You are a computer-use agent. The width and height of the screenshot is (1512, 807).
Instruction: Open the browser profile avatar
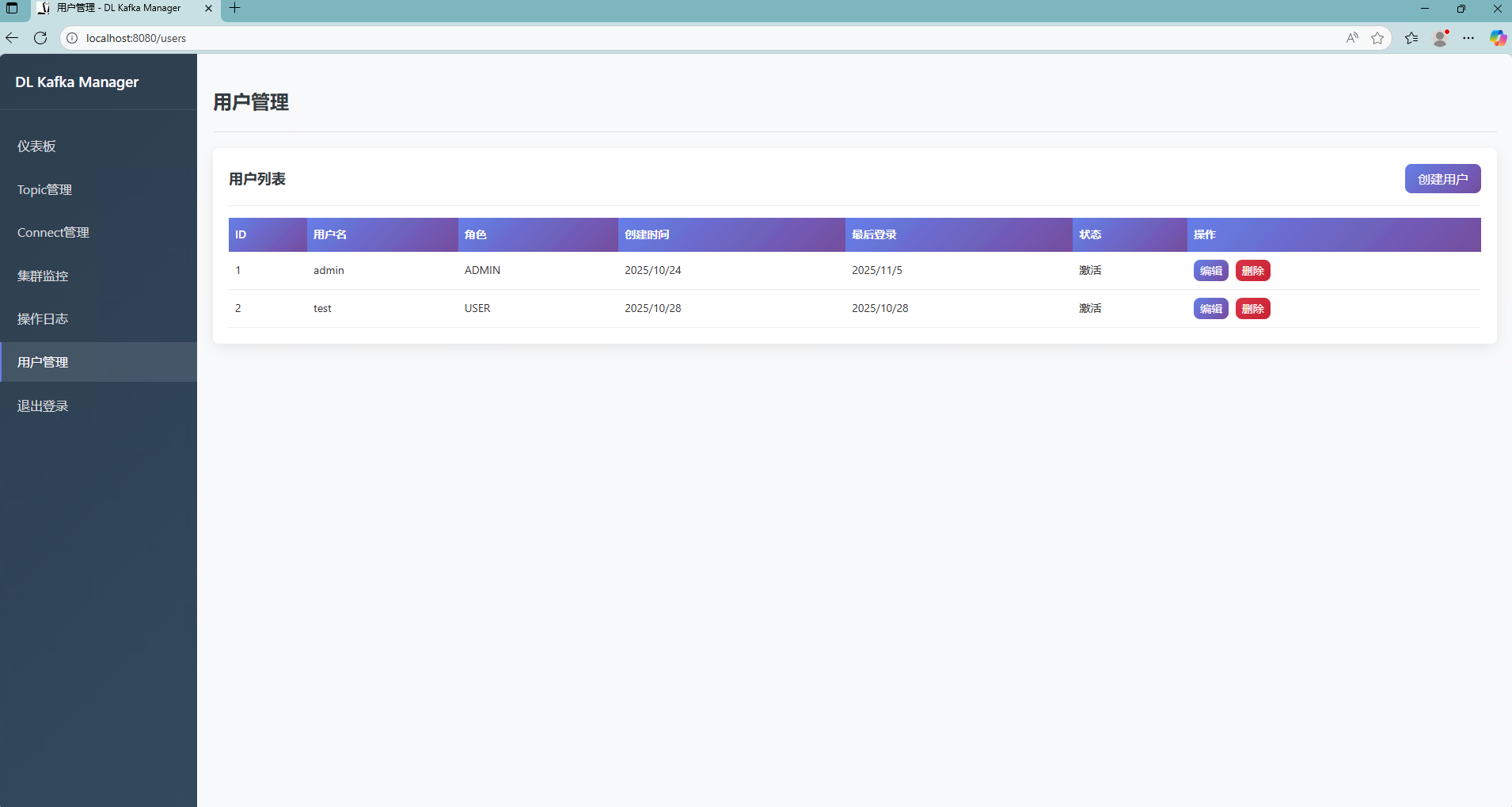coord(1441,38)
